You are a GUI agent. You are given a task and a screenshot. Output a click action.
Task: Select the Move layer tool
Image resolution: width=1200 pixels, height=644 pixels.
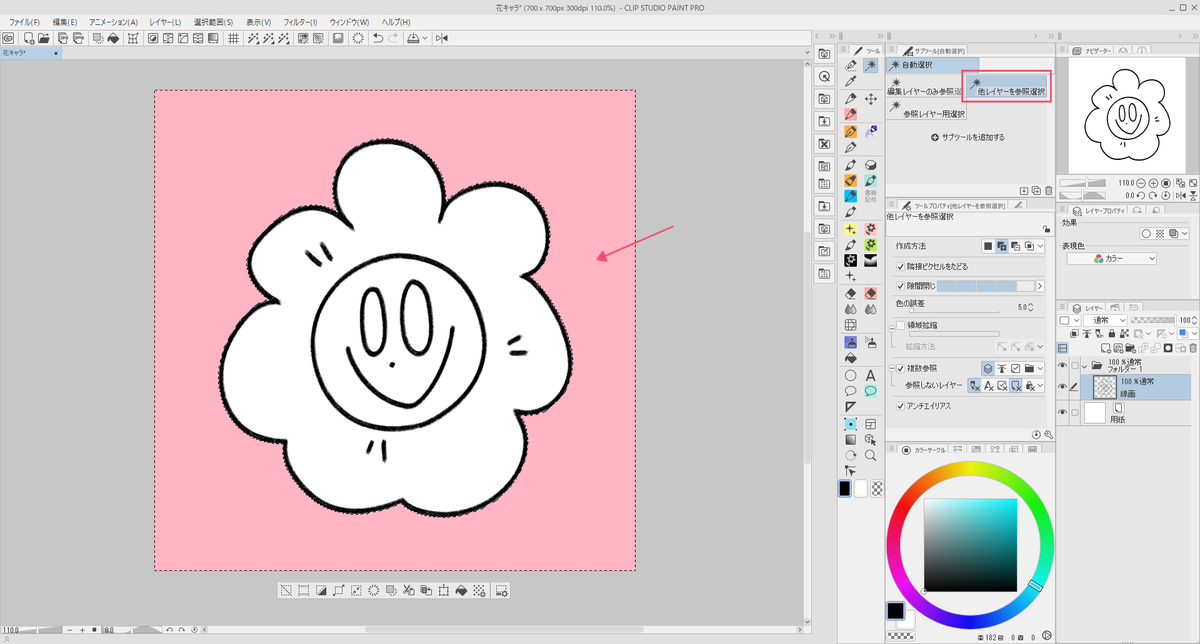click(x=871, y=99)
